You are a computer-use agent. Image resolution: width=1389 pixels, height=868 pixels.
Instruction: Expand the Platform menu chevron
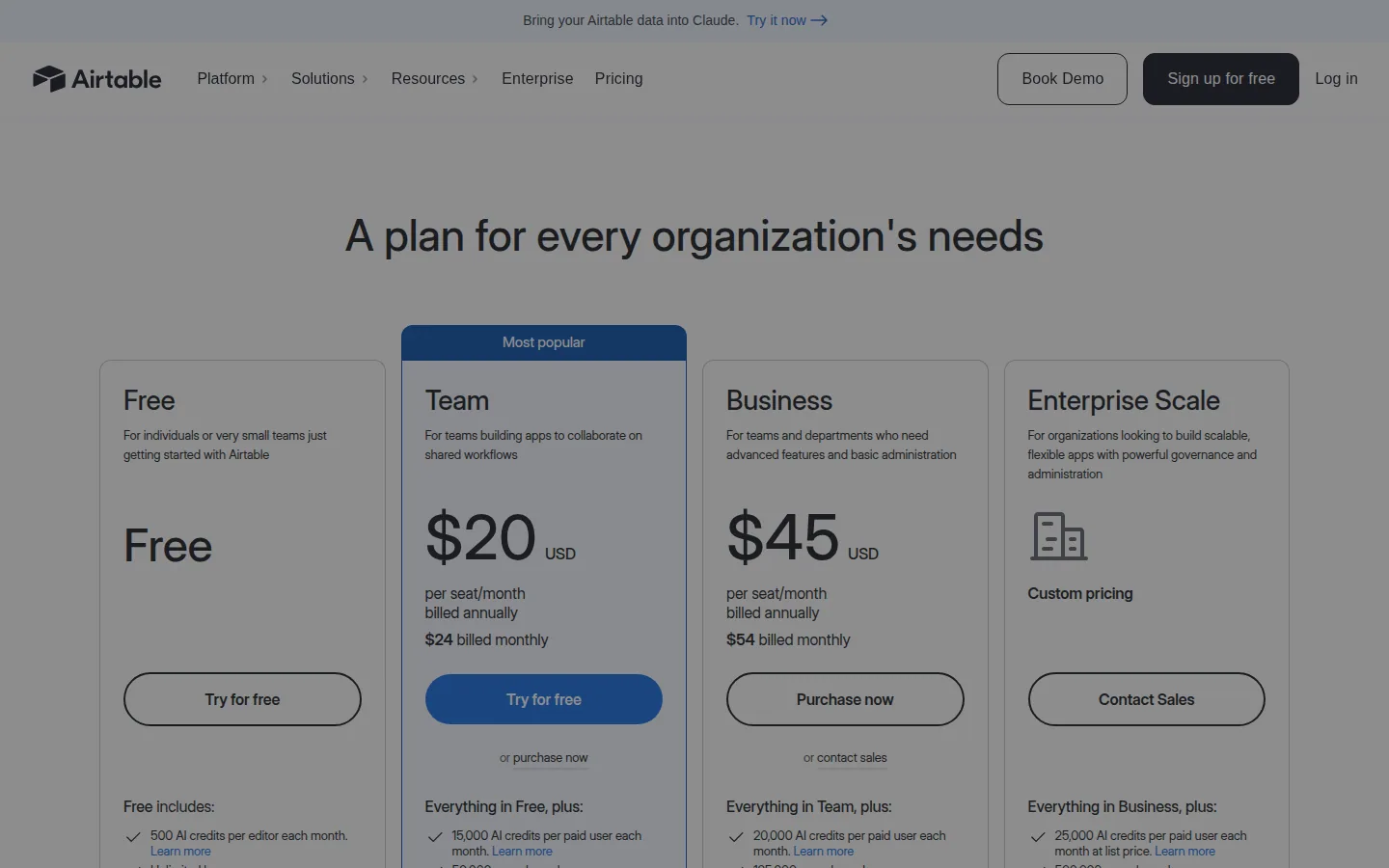click(264, 79)
